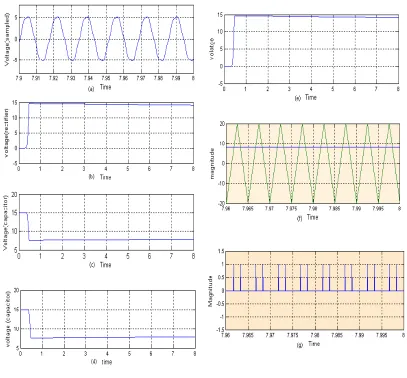Image resolution: width=407 pixels, height=378 pixels.
Task: Click the rising voltage curve in plot (e)
Action: click(x=311, y=41)
